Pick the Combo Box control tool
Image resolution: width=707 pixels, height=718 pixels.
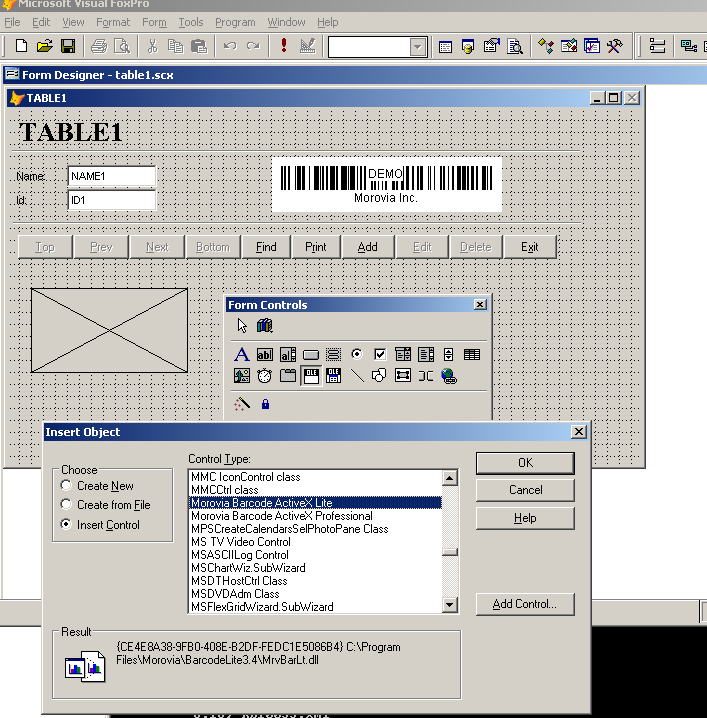coord(402,354)
